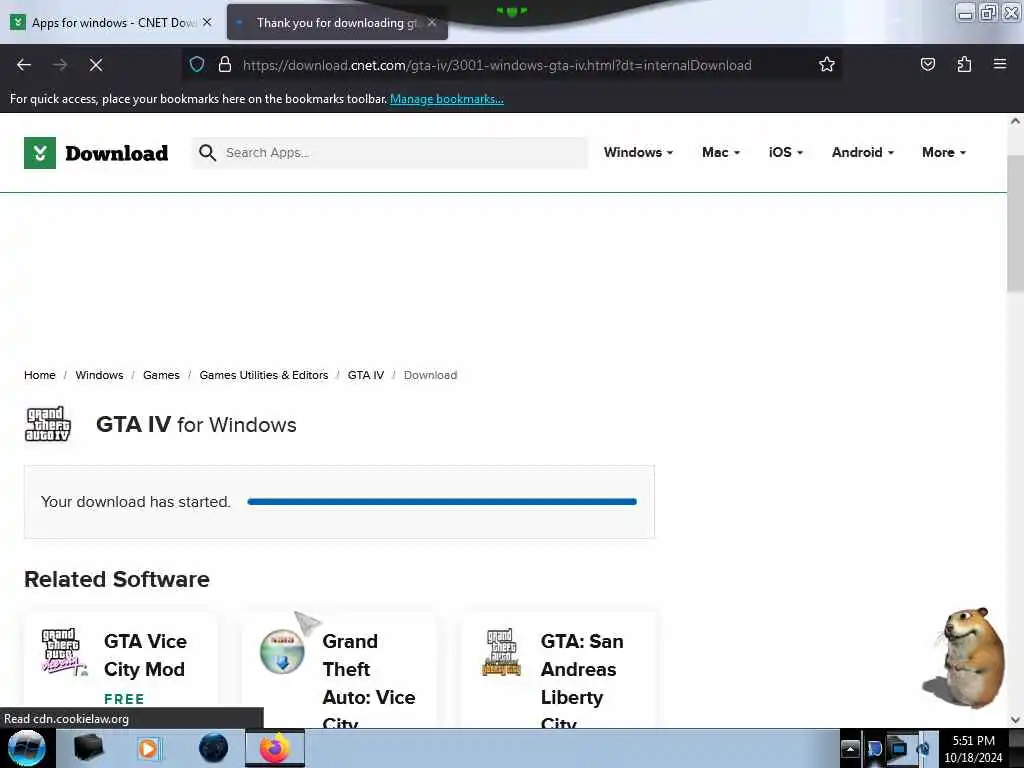Click the CNET Download green logo
Image resolution: width=1024 pixels, height=768 pixels.
click(x=40, y=153)
